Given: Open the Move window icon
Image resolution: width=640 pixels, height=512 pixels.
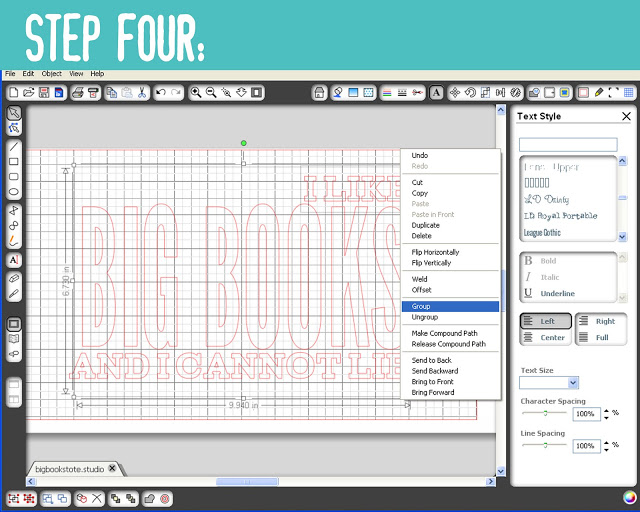Looking at the screenshot, I should [x=455, y=93].
